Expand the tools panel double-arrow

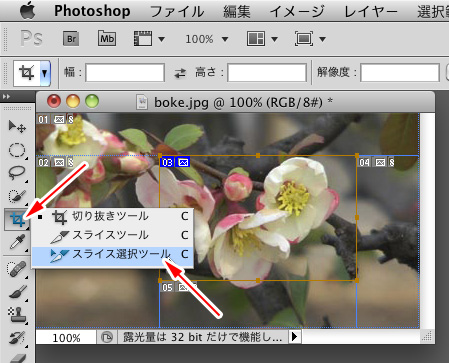(6, 97)
